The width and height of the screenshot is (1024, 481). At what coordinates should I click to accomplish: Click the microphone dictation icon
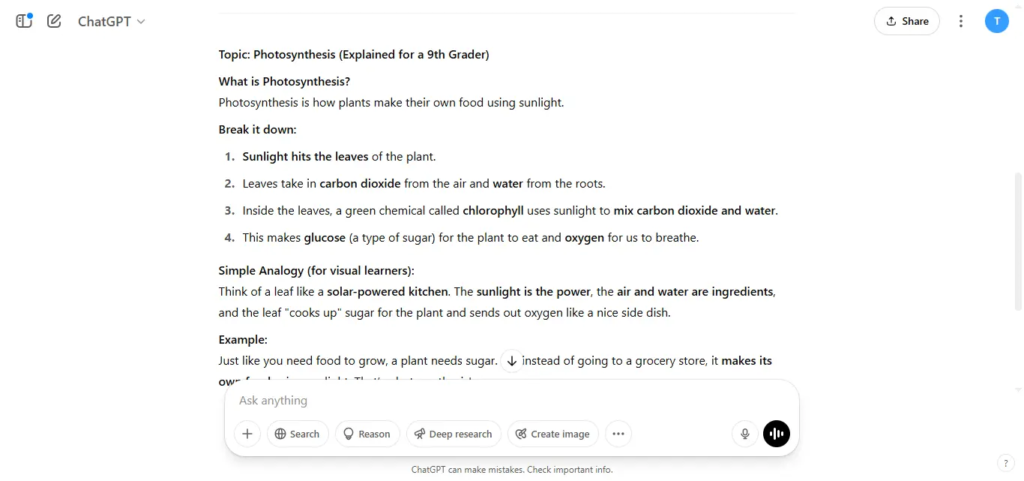tap(745, 434)
